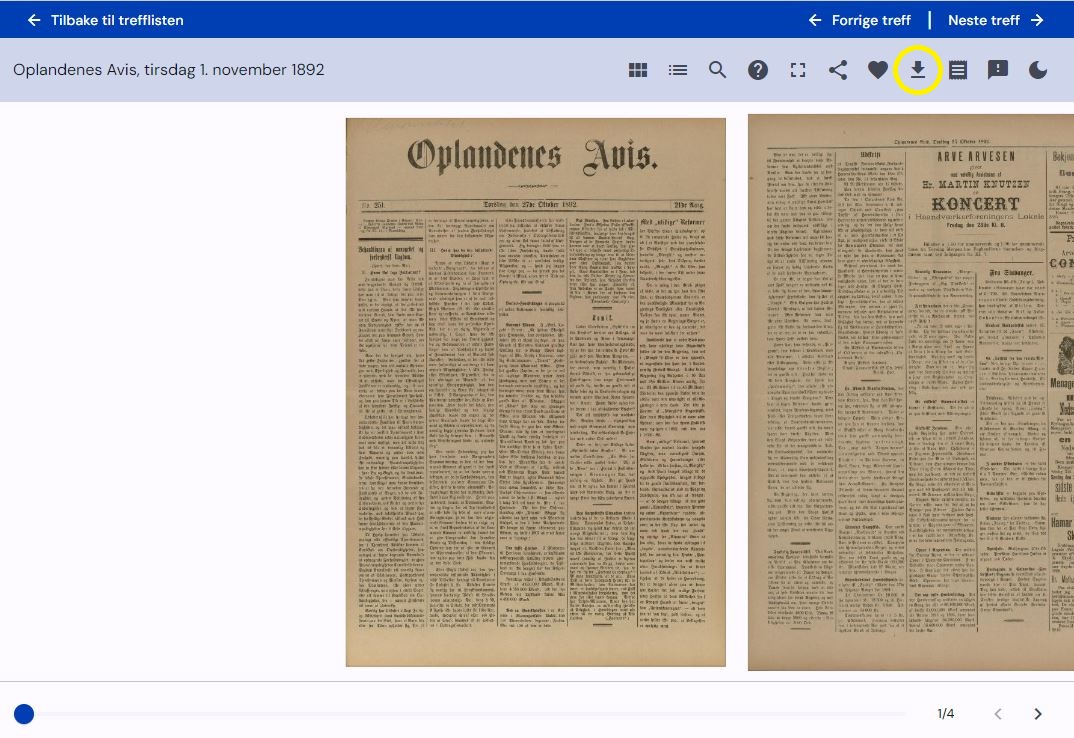Go to Forrige treff
Viewport: 1074px width, 738px height.
point(859,20)
